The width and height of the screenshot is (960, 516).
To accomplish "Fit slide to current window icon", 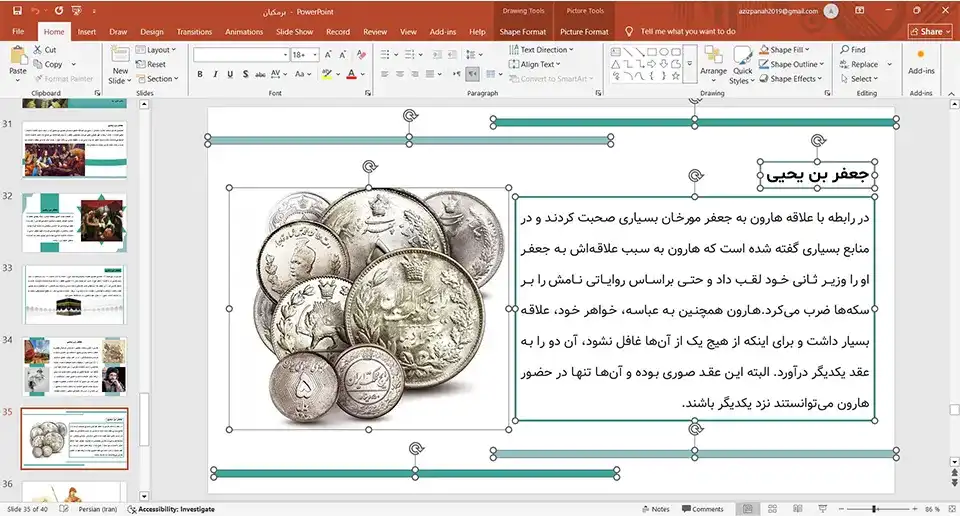I will pyautogui.click(x=951, y=509).
